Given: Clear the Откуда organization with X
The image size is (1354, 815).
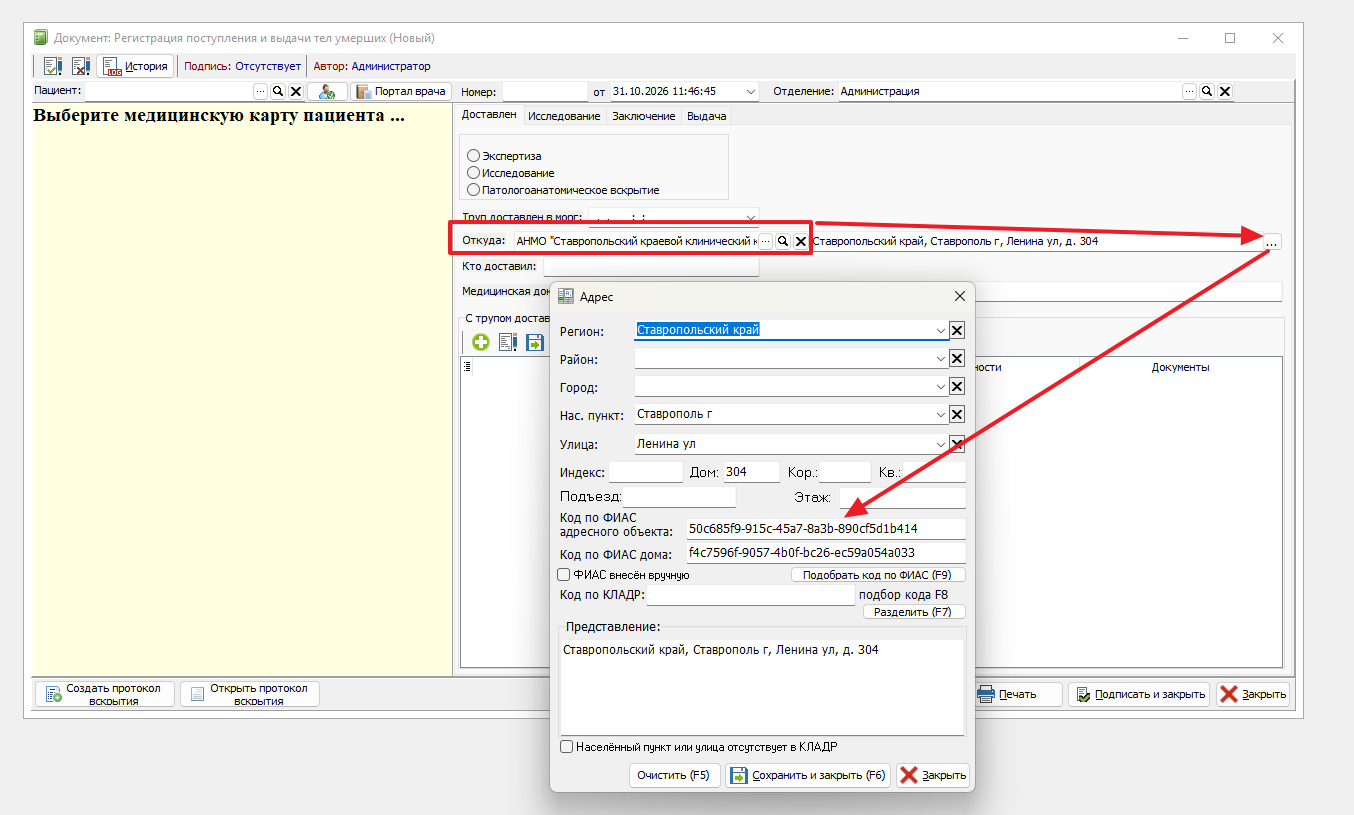Looking at the screenshot, I should point(801,241).
